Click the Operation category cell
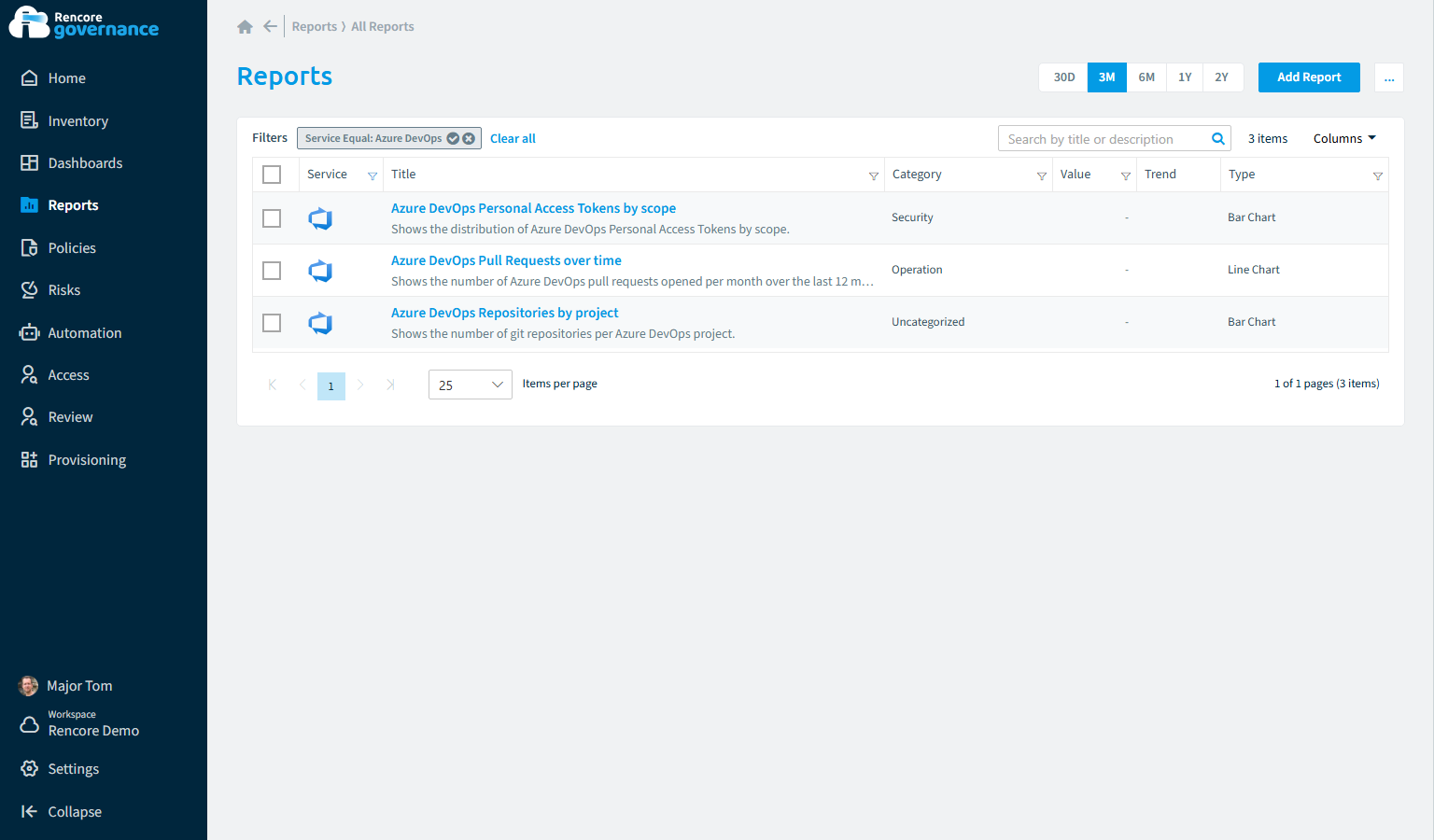 tap(917, 270)
